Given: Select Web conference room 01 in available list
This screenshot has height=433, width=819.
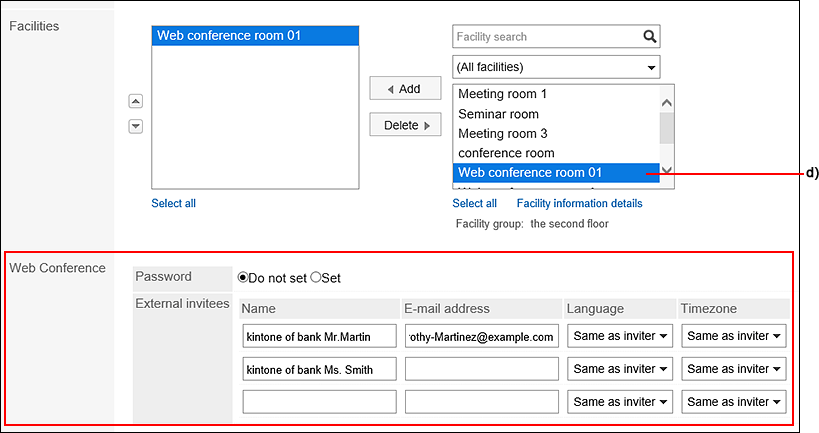Looking at the screenshot, I should pos(556,172).
